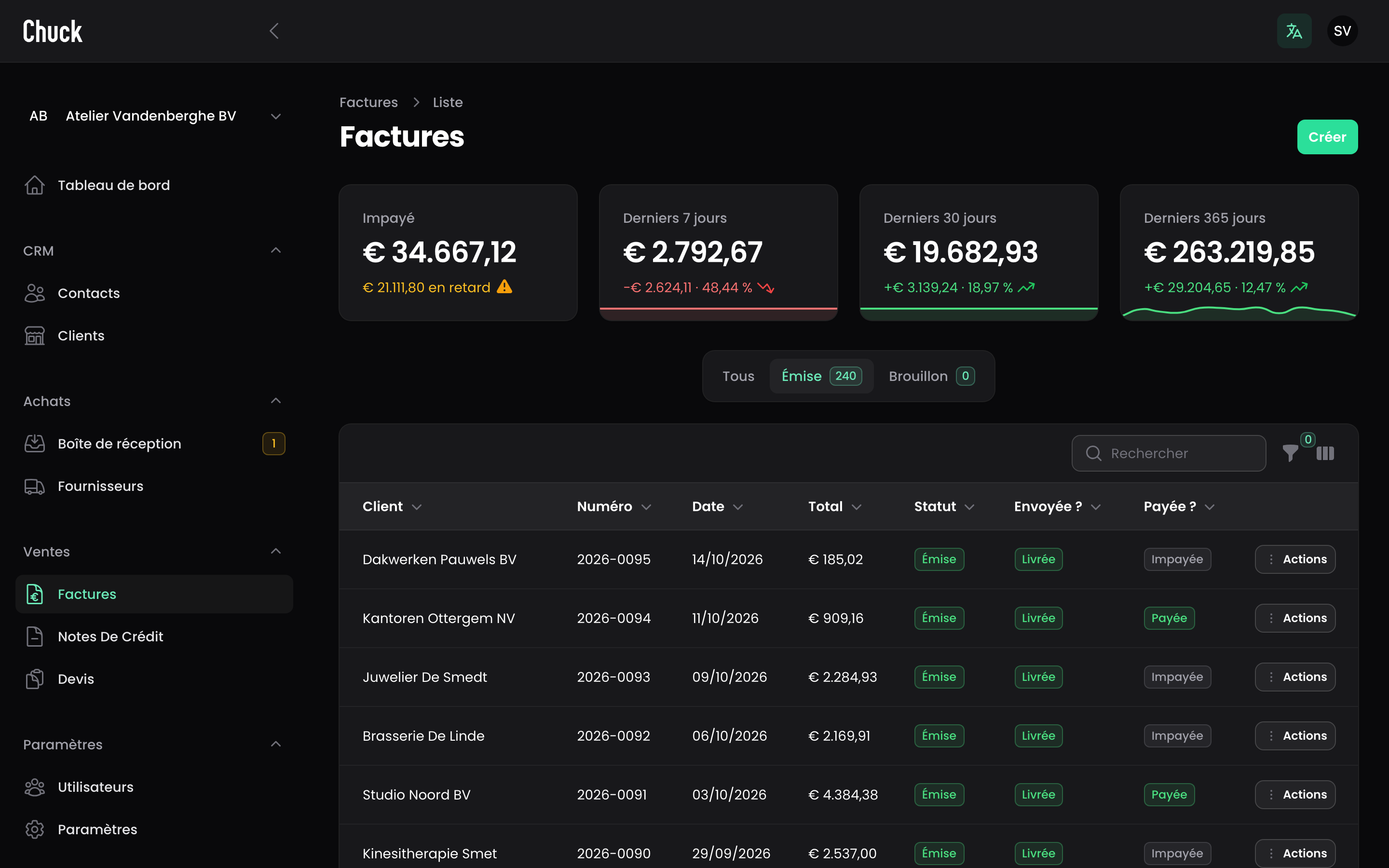Sort by the Payée ? column
The width and height of the screenshot is (1389, 868).
[x=1180, y=506]
